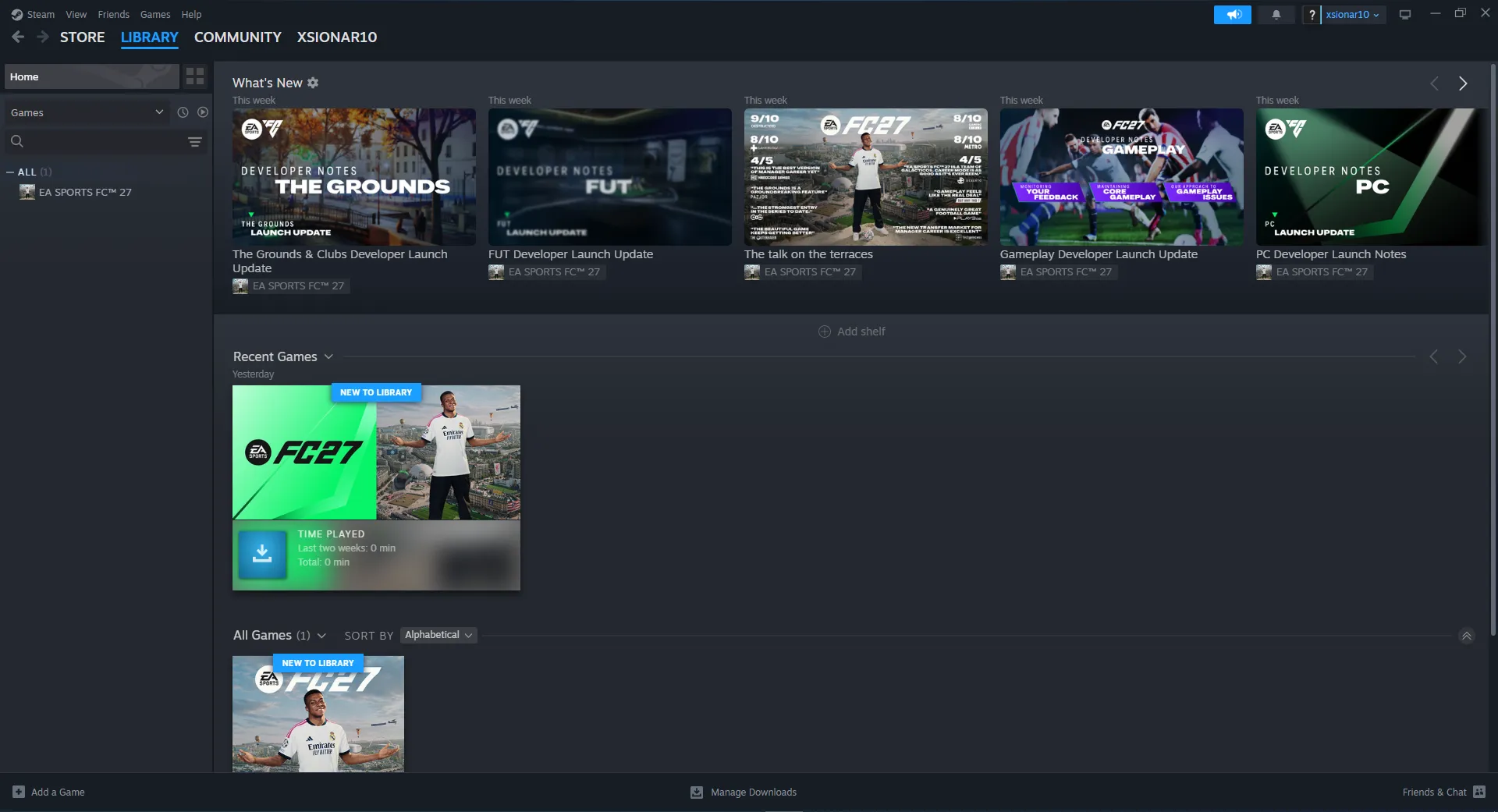The width and height of the screenshot is (1498, 812).
Task: Open advanced filter options icon
Action: [x=195, y=141]
